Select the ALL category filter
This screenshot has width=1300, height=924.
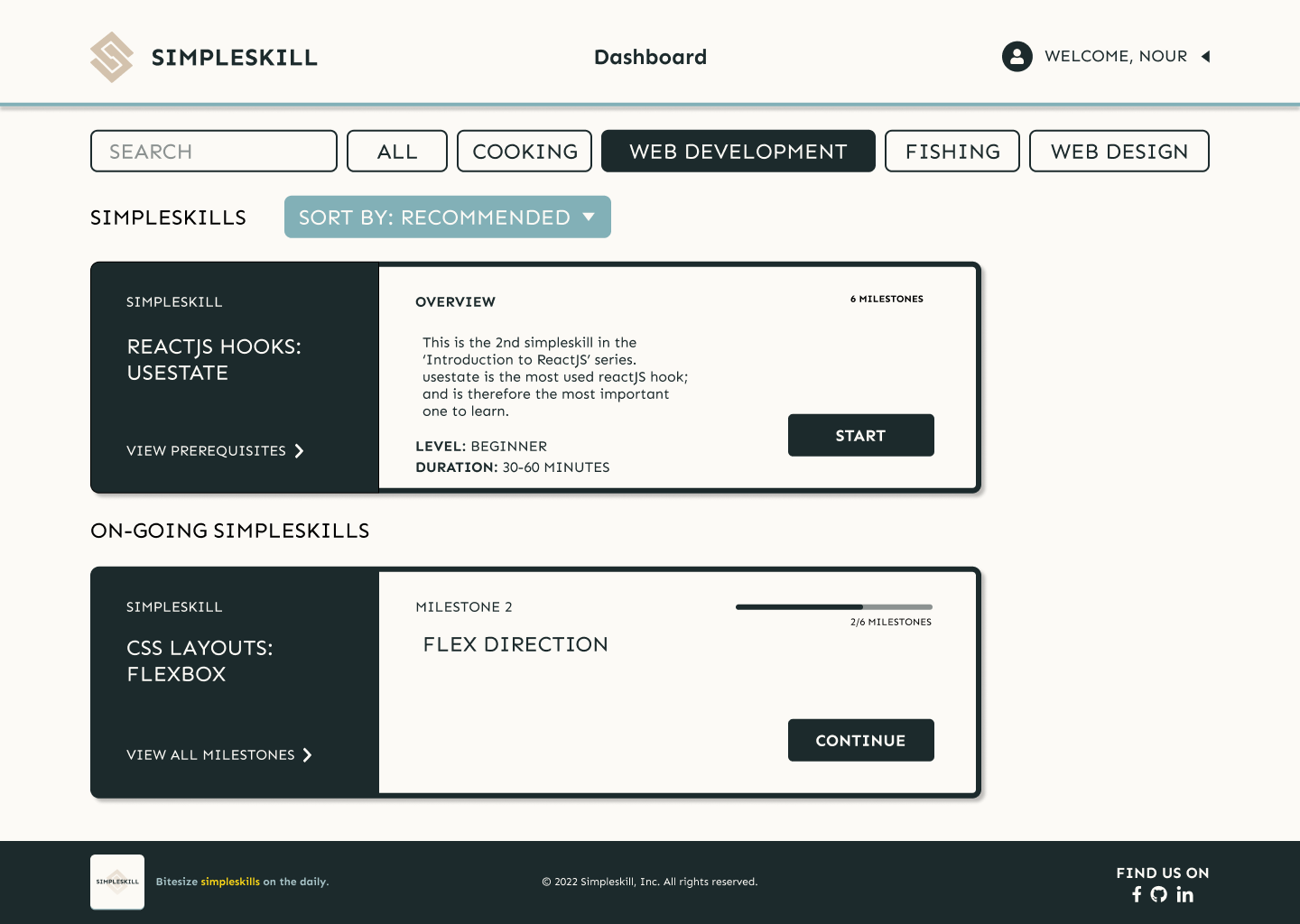click(396, 151)
